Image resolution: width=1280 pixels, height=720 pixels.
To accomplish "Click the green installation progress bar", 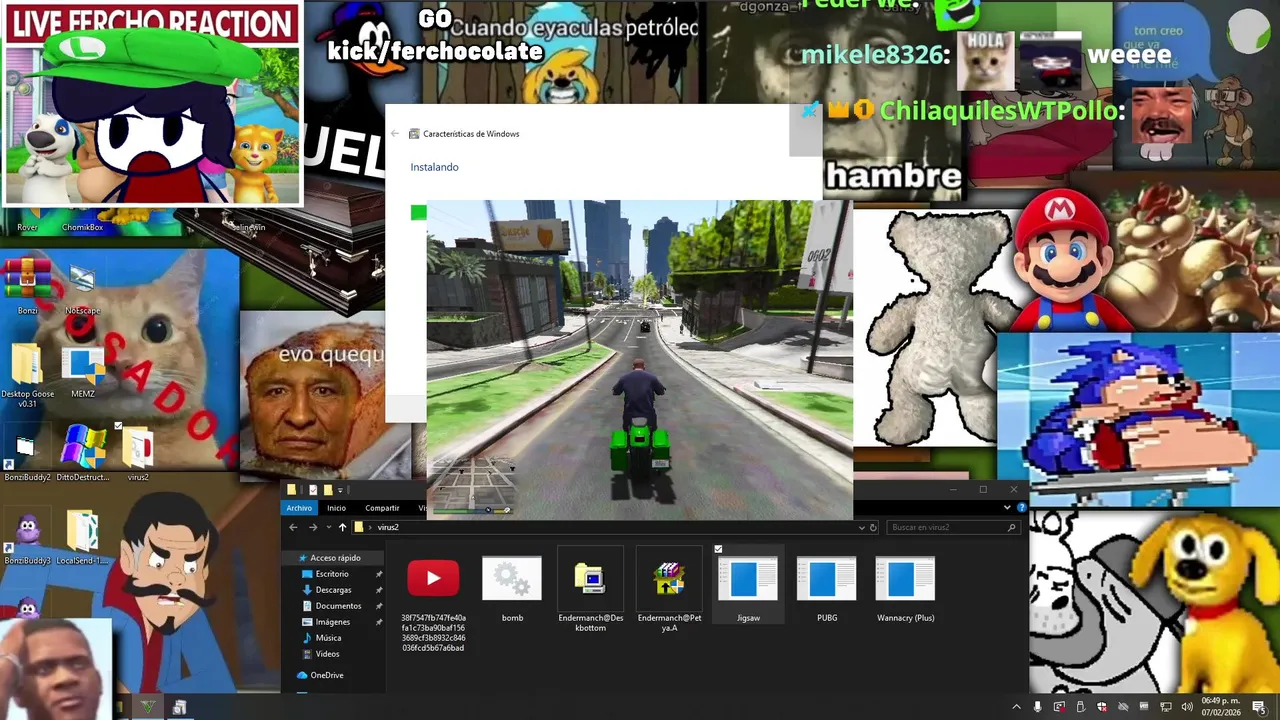I will click(418, 212).
